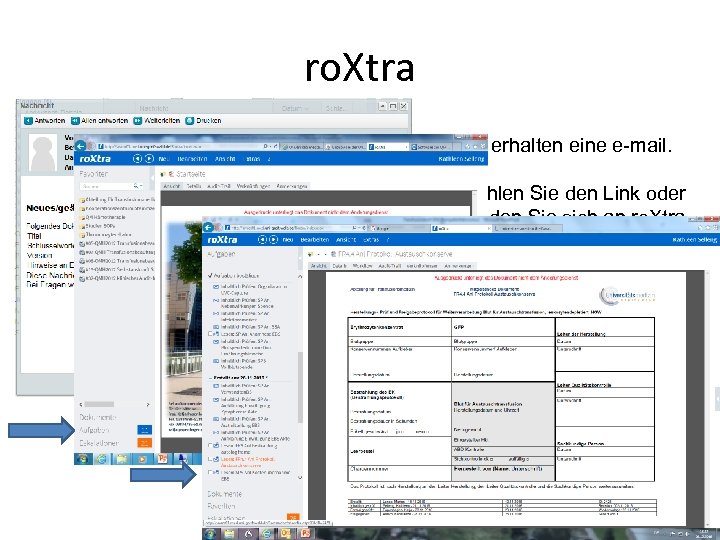
Task: Click Weiterleiten to forward the message
Action: point(157,121)
